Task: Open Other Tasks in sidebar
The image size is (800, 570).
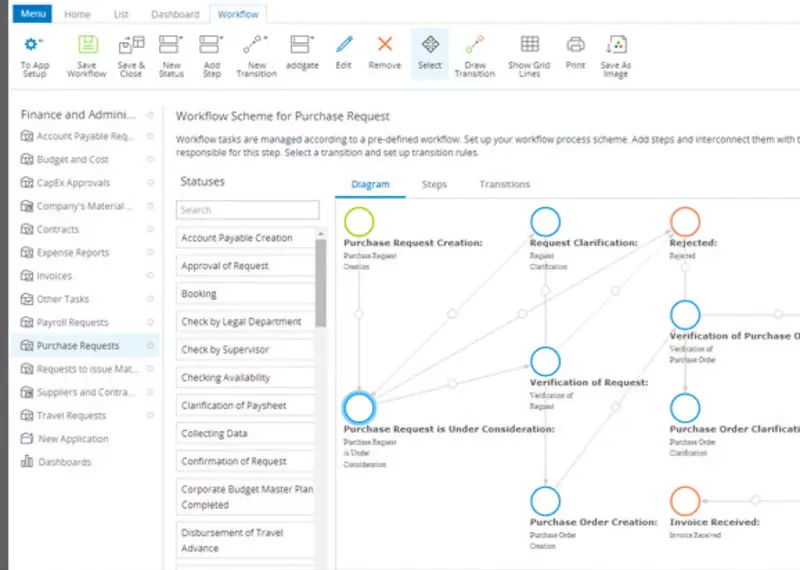Action: [x=62, y=299]
